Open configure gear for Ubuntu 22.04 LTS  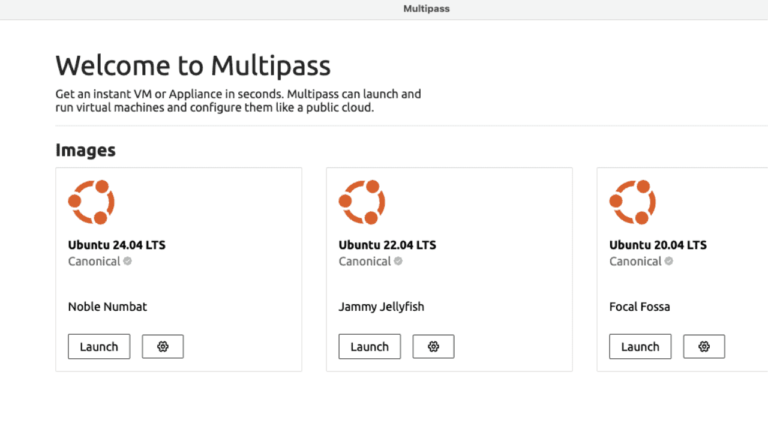pos(433,346)
